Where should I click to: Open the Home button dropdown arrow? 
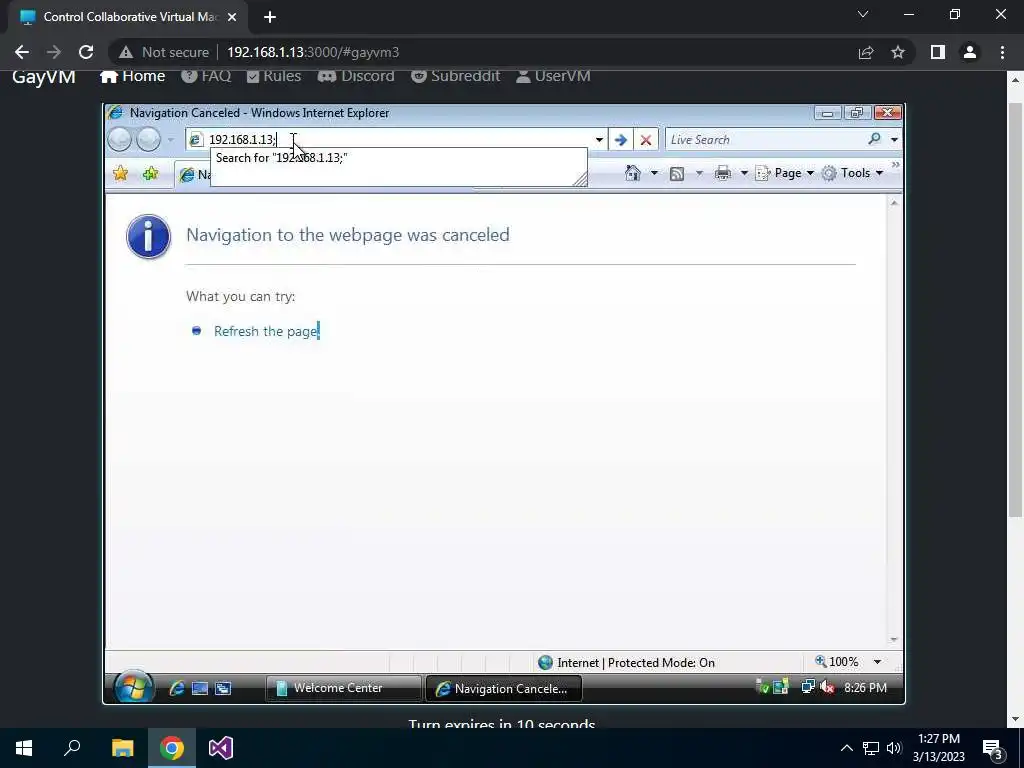click(x=654, y=173)
